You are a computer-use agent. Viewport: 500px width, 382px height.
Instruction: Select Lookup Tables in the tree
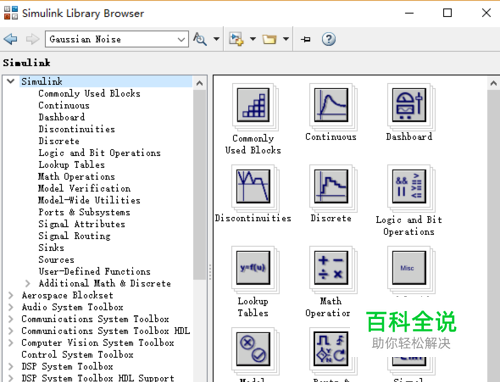pos(72,165)
